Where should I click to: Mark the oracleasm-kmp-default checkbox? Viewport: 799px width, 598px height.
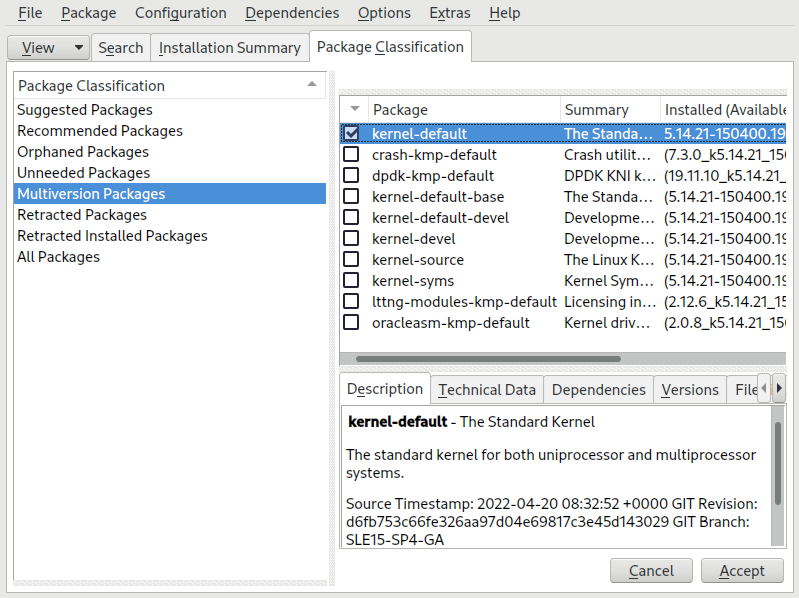pyautogui.click(x=352, y=323)
